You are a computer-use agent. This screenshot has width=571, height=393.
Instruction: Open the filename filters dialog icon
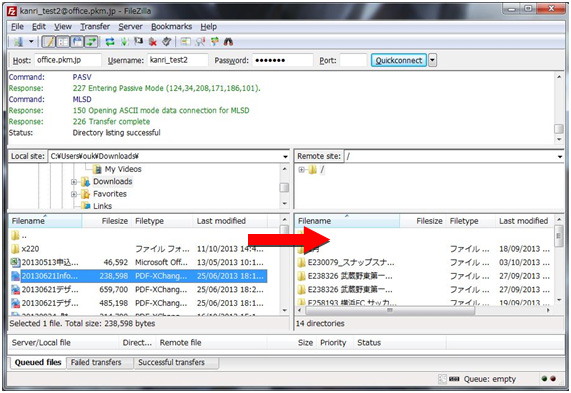(186, 42)
